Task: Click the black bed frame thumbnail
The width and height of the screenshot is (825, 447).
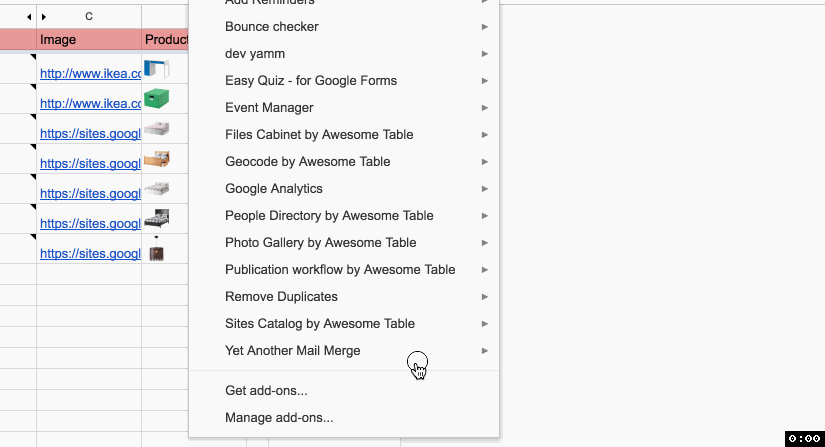Action: (x=157, y=219)
